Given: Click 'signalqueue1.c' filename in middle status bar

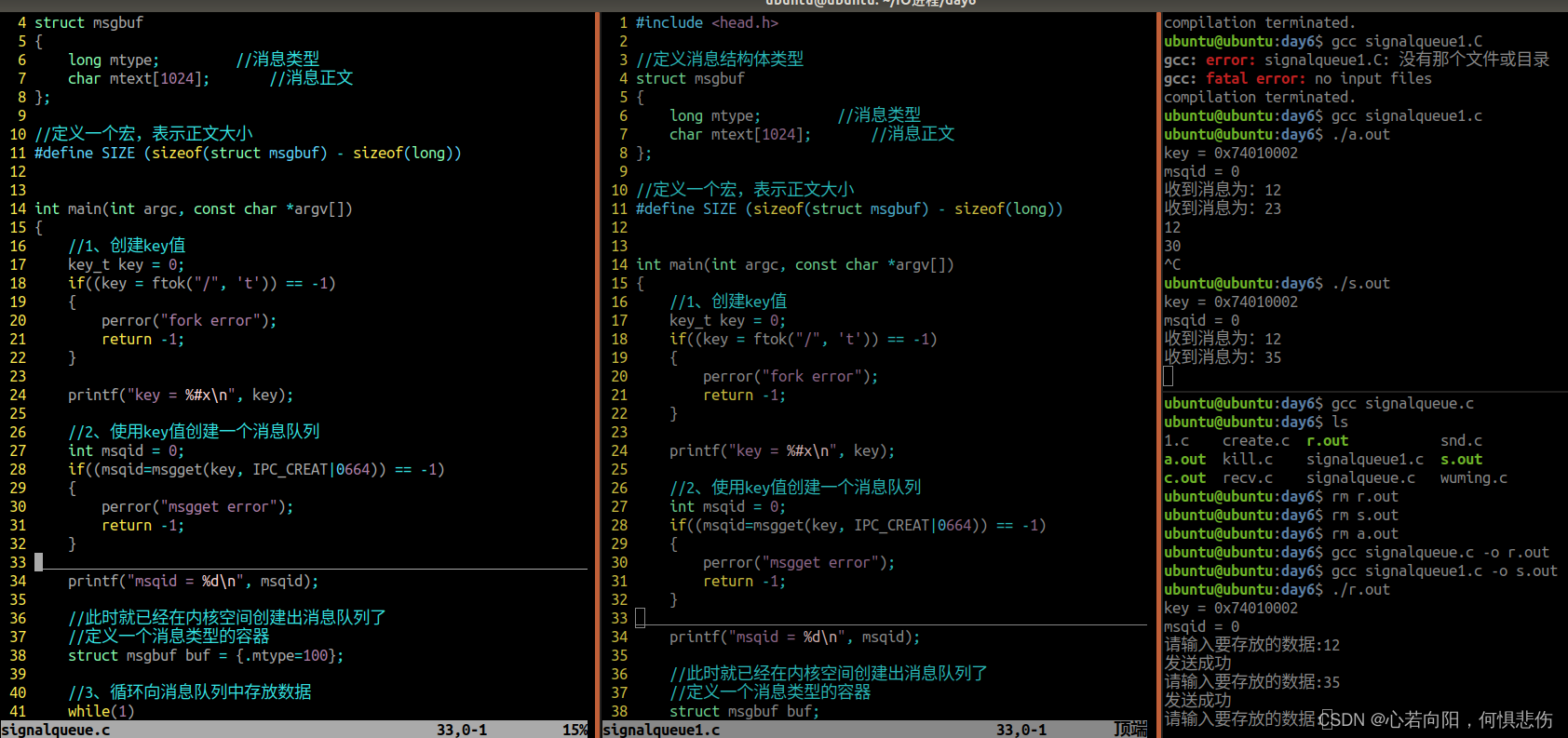Looking at the screenshot, I should pyautogui.click(x=661, y=730).
